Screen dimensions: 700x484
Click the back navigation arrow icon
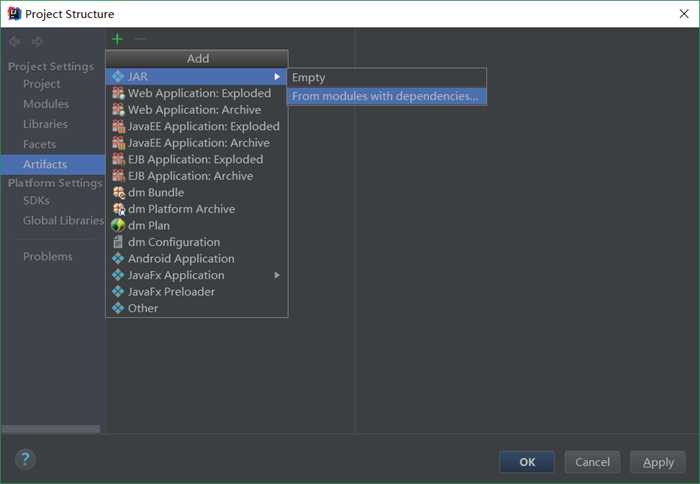[15, 42]
